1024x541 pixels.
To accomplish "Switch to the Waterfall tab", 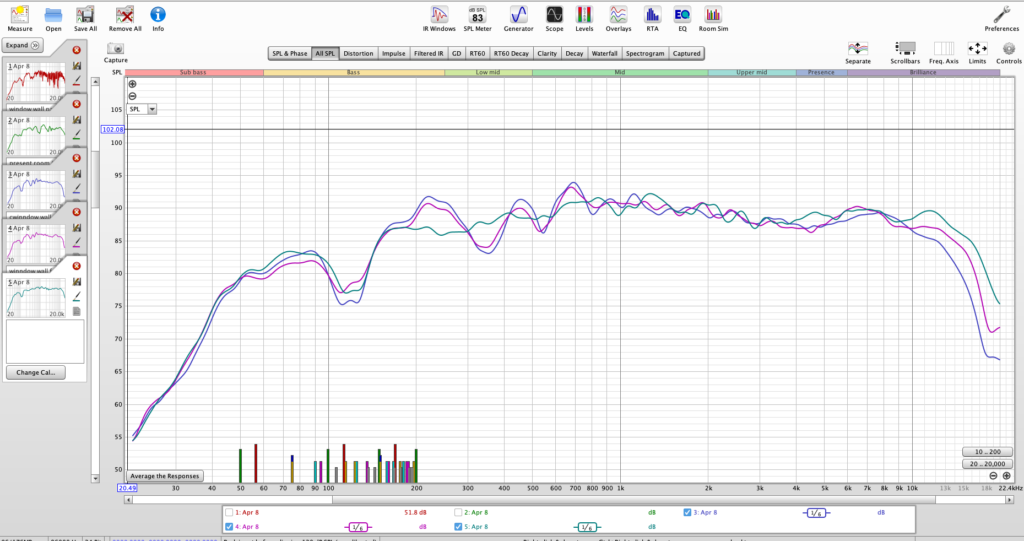I will click(x=604, y=53).
